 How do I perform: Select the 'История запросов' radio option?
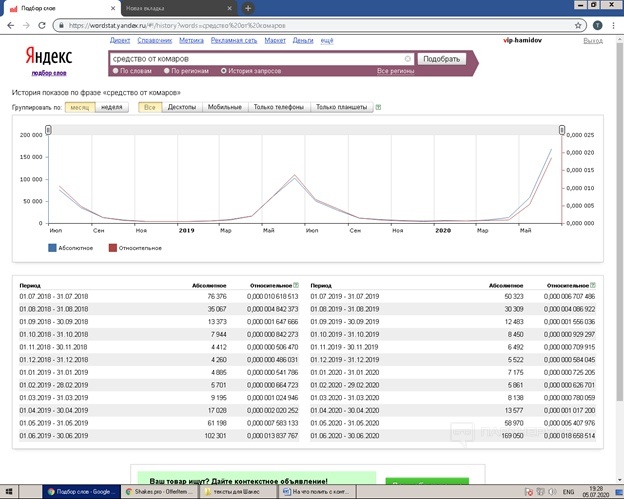(x=223, y=71)
